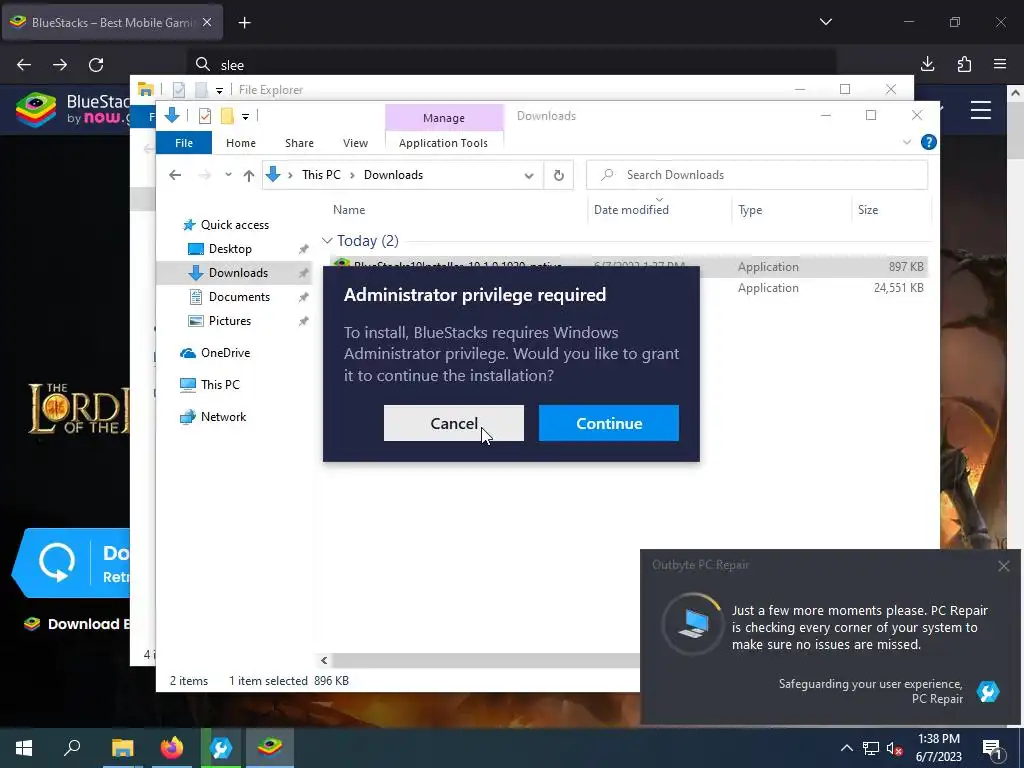1024x768 pixels.
Task: Close the Outbyte PC Repair notification
Action: coord(1004,566)
